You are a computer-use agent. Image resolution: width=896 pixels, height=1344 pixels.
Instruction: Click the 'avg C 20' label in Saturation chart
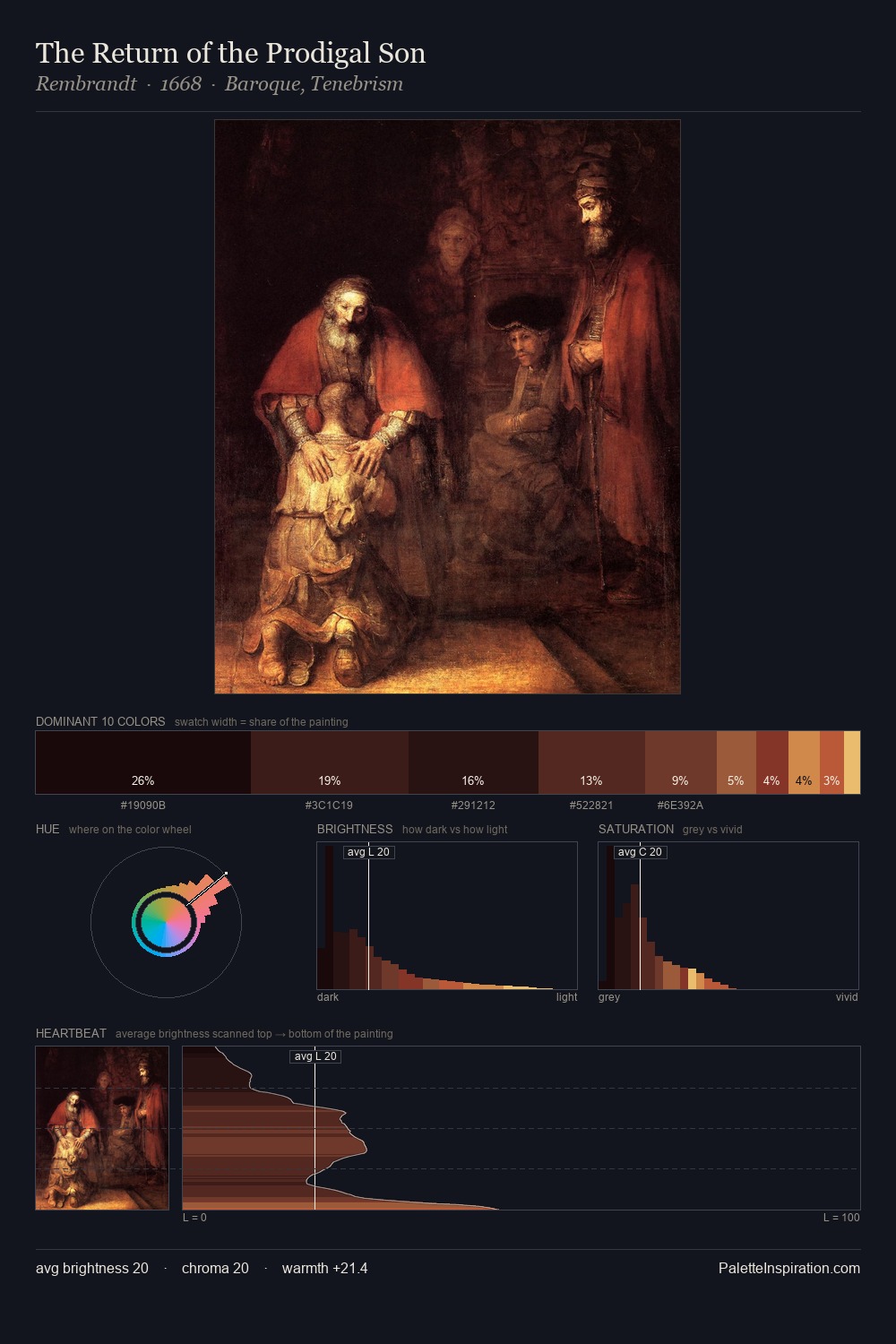click(x=641, y=852)
